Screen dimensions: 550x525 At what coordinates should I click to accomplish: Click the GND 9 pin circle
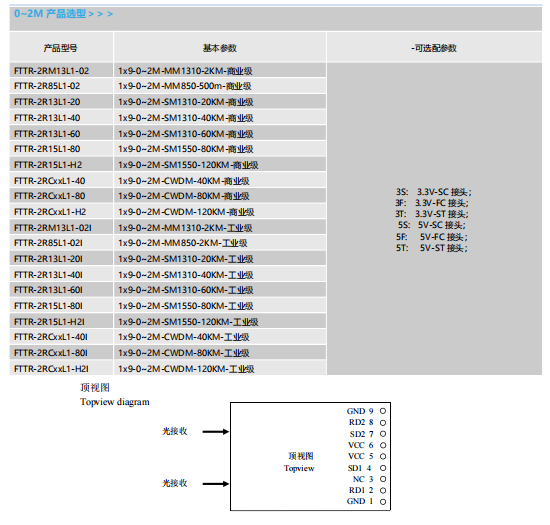(383, 411)
